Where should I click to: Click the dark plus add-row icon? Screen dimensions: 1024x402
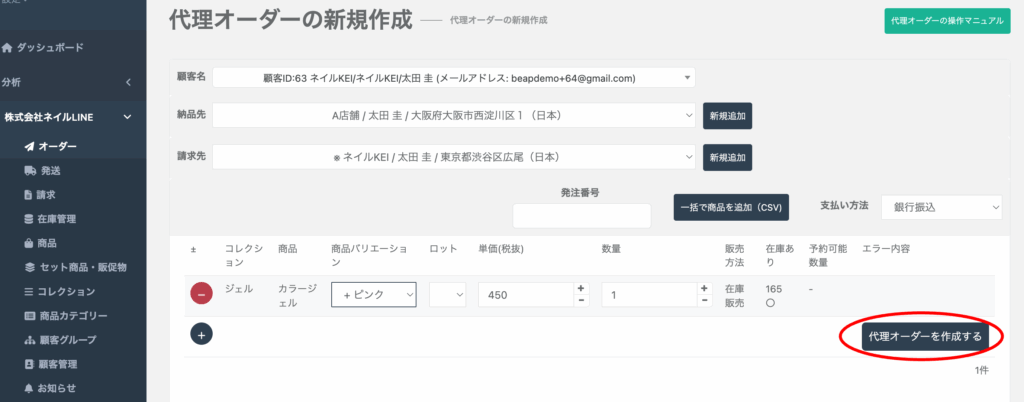click(201, 335)
